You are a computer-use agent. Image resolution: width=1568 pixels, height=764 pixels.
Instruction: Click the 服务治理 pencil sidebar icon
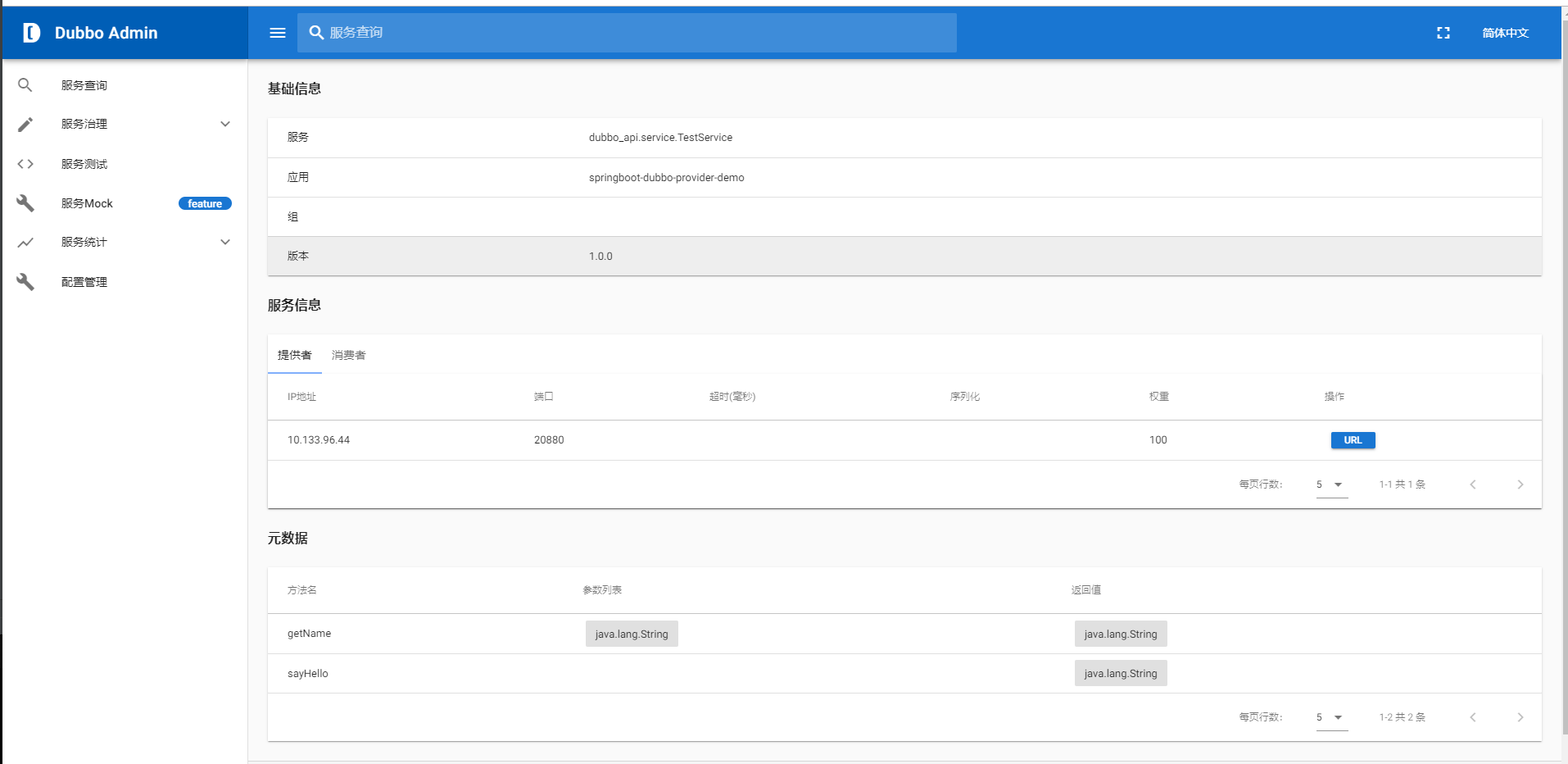(x=25, y=125)
